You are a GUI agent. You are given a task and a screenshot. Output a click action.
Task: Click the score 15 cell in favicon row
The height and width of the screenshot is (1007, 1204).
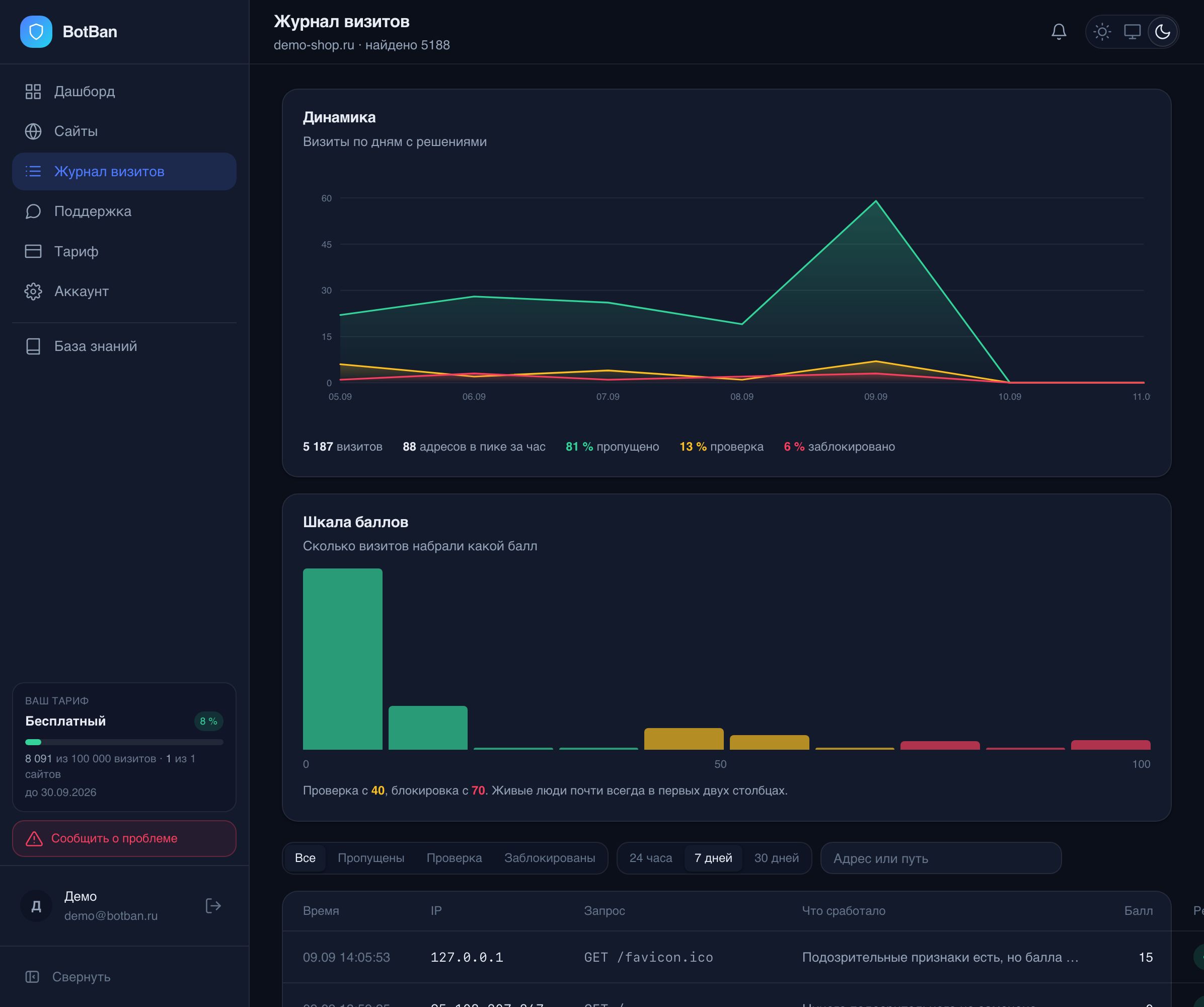click(x=1146, y=957)
